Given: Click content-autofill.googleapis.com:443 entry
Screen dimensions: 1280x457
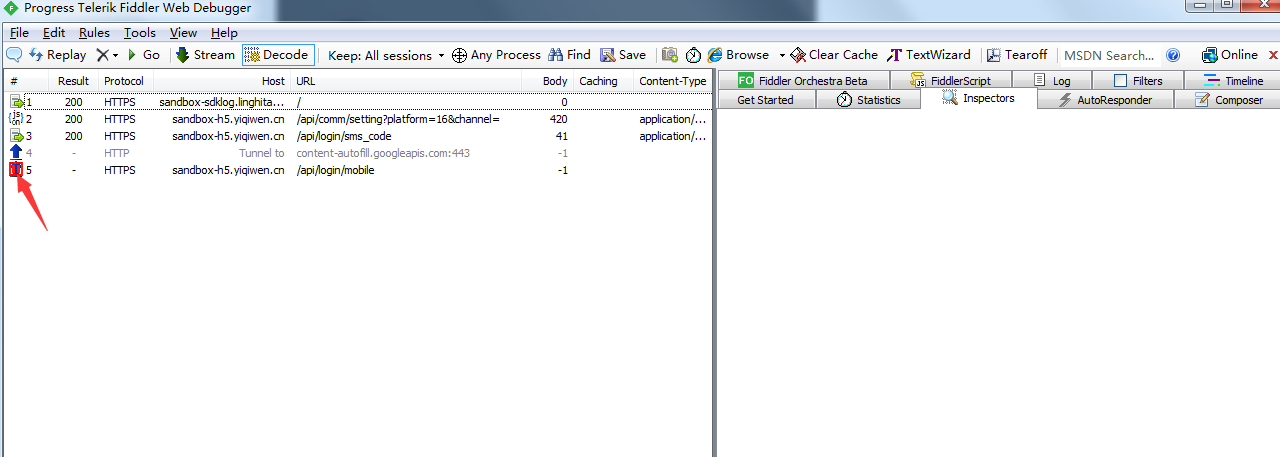Looking at the screenshot, I should [383, 153].
